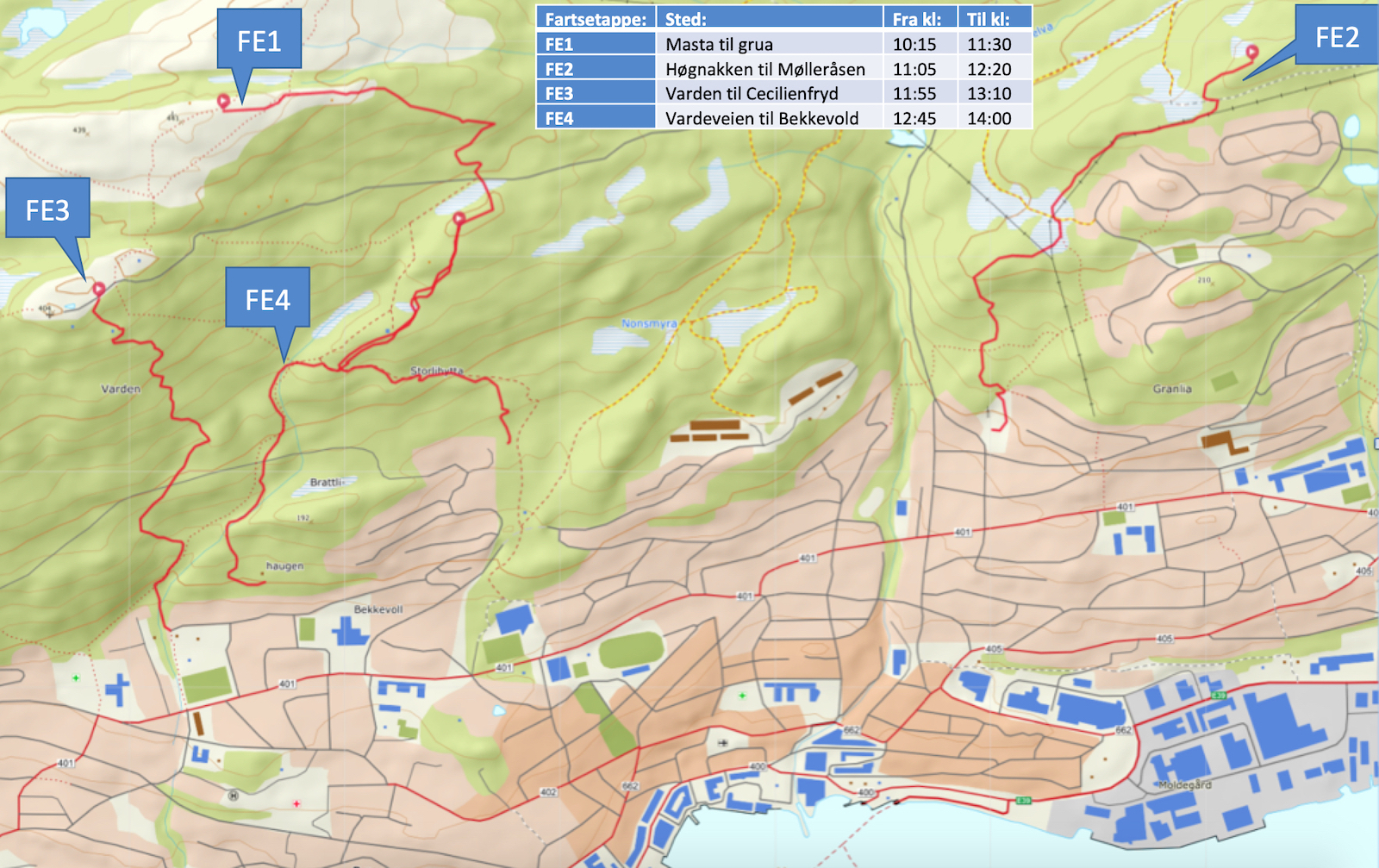Image resolution: width=1379 pixels, height=868 pixels.
Task: Click the 'Bekkevoll' place name on the map
Action: tap(378, 609)
